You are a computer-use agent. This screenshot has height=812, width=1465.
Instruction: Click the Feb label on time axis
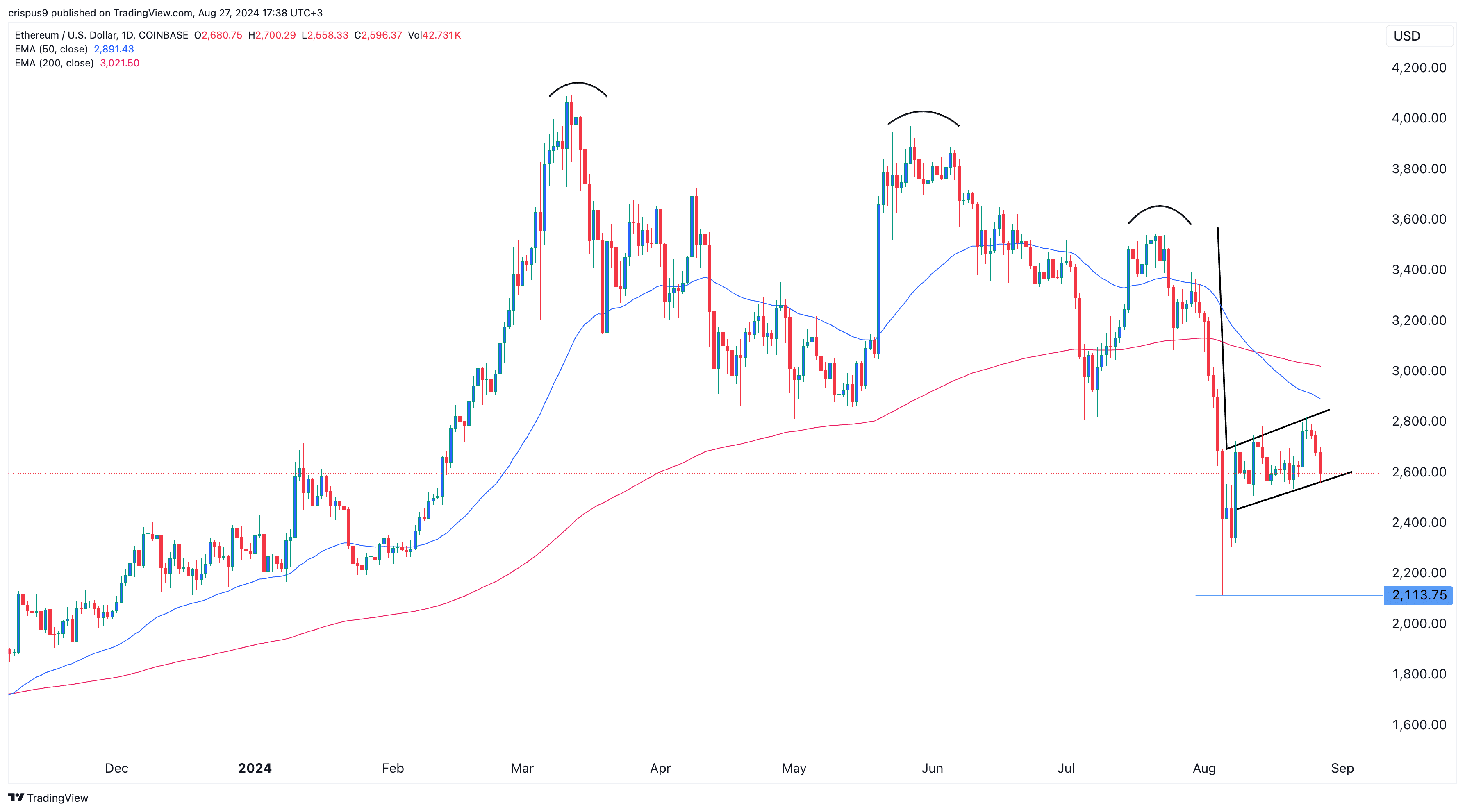pyautogui.click(x=393, y=768)
